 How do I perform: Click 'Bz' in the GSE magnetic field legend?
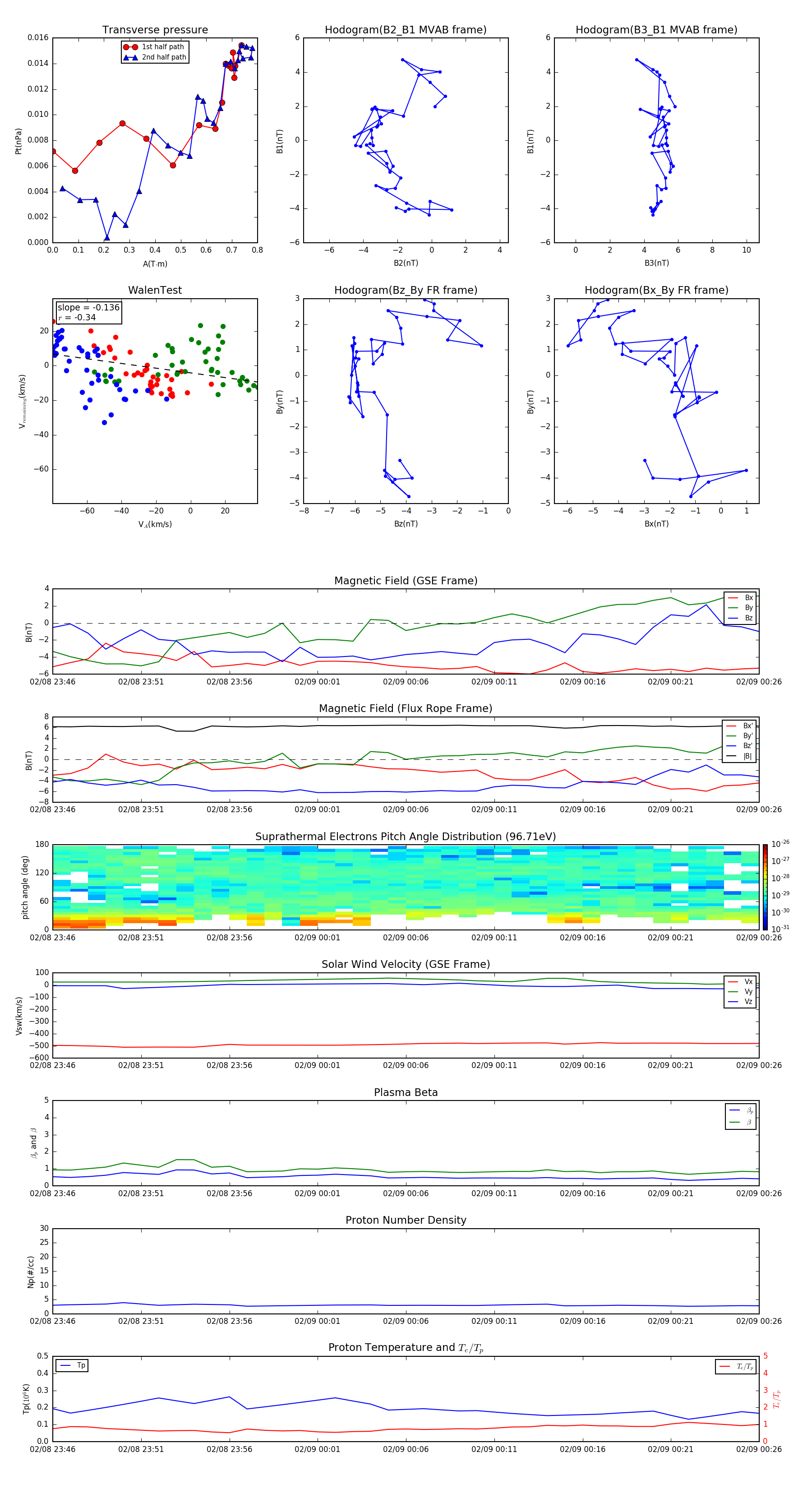point(748,618)
